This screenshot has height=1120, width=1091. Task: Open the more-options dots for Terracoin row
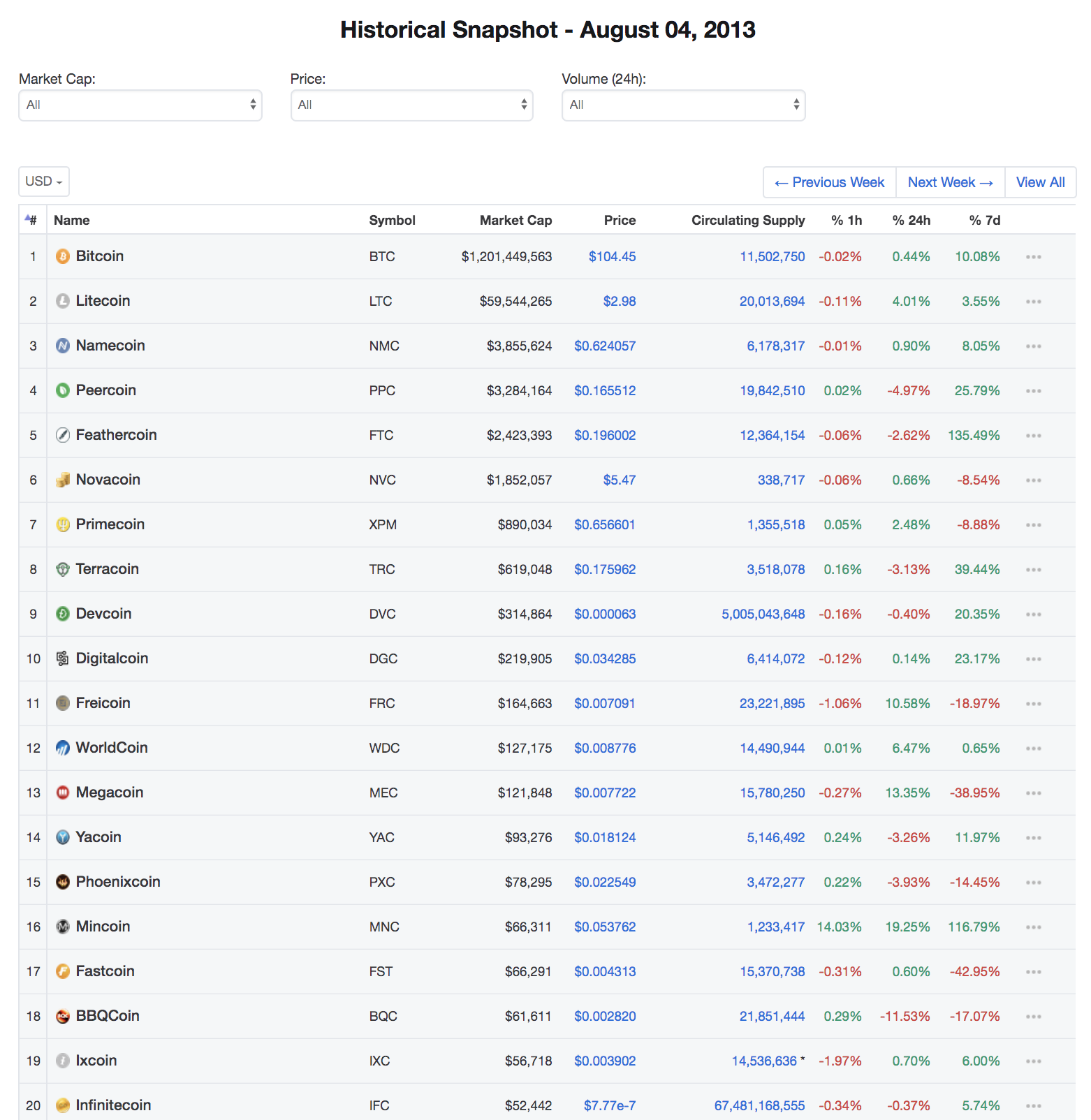tap(1034, 570)
